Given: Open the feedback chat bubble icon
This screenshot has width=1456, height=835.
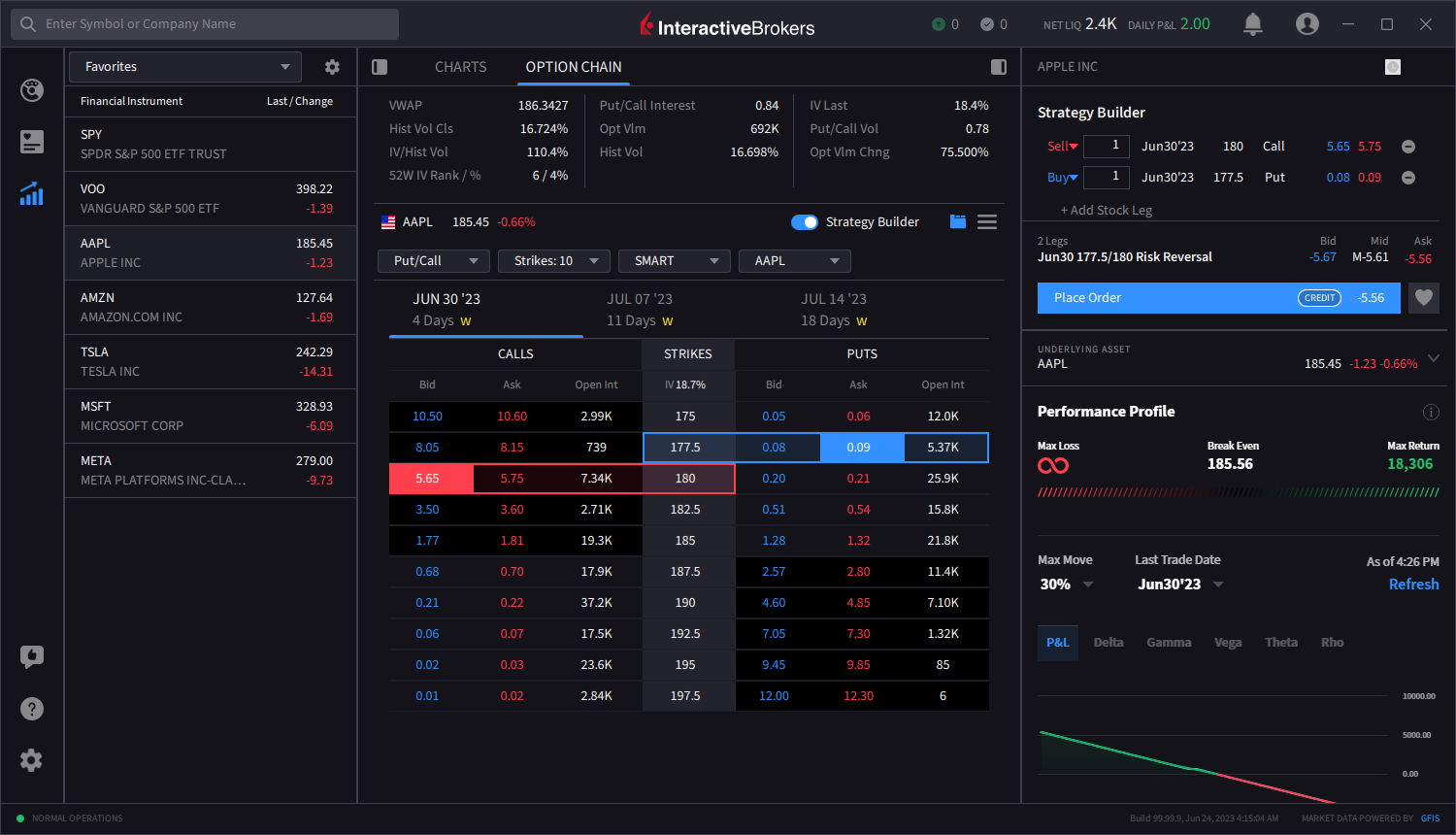Looking at the screenshot, I should (x=31, y=656).
